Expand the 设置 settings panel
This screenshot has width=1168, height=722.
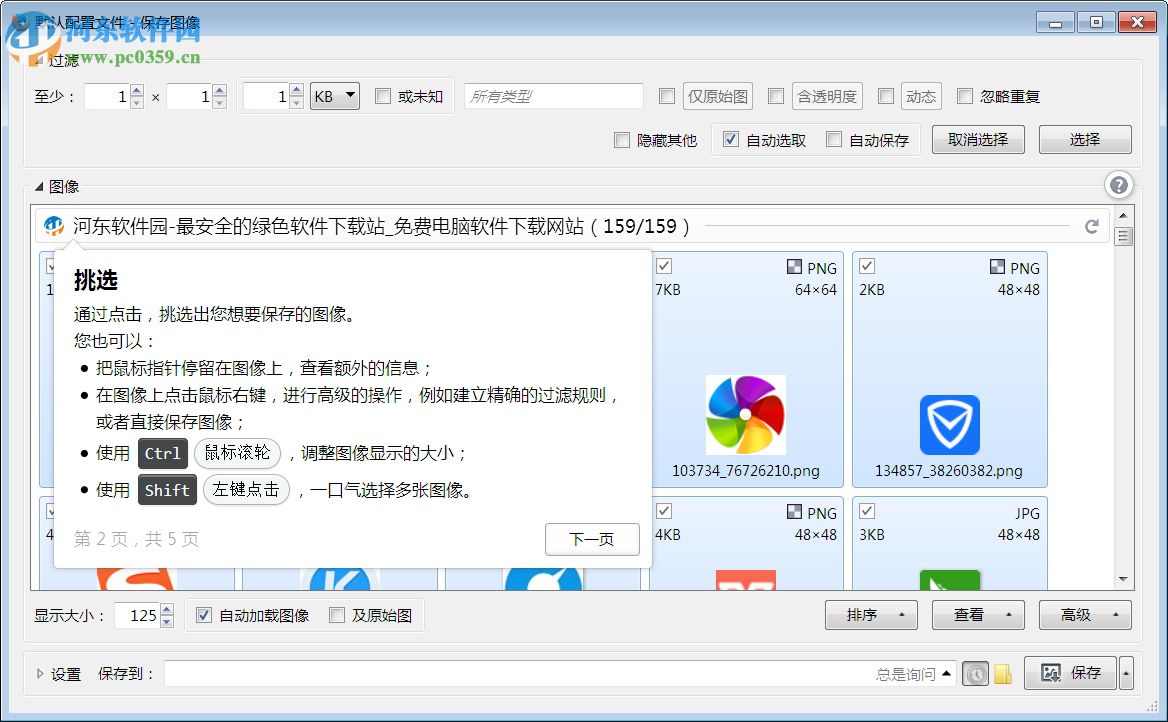pyautogui.click(x=40, y=674)
